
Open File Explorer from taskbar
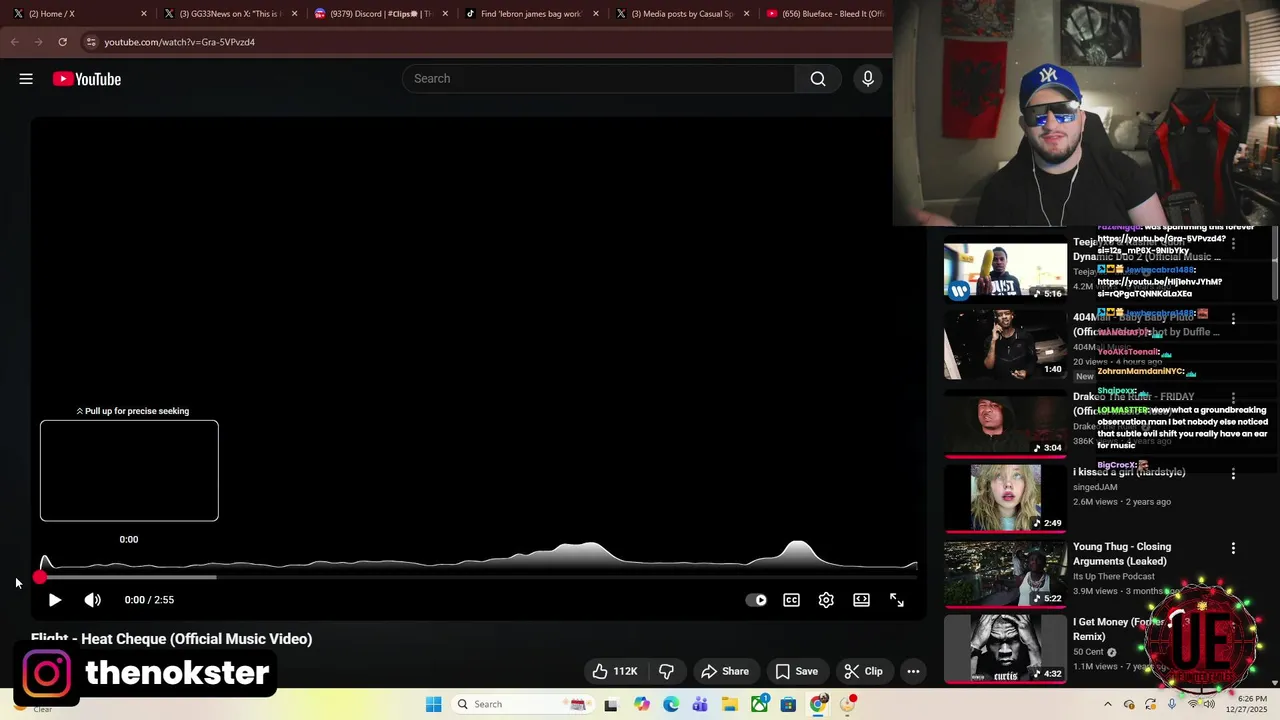pyautogui.click(x=730, y=704)
